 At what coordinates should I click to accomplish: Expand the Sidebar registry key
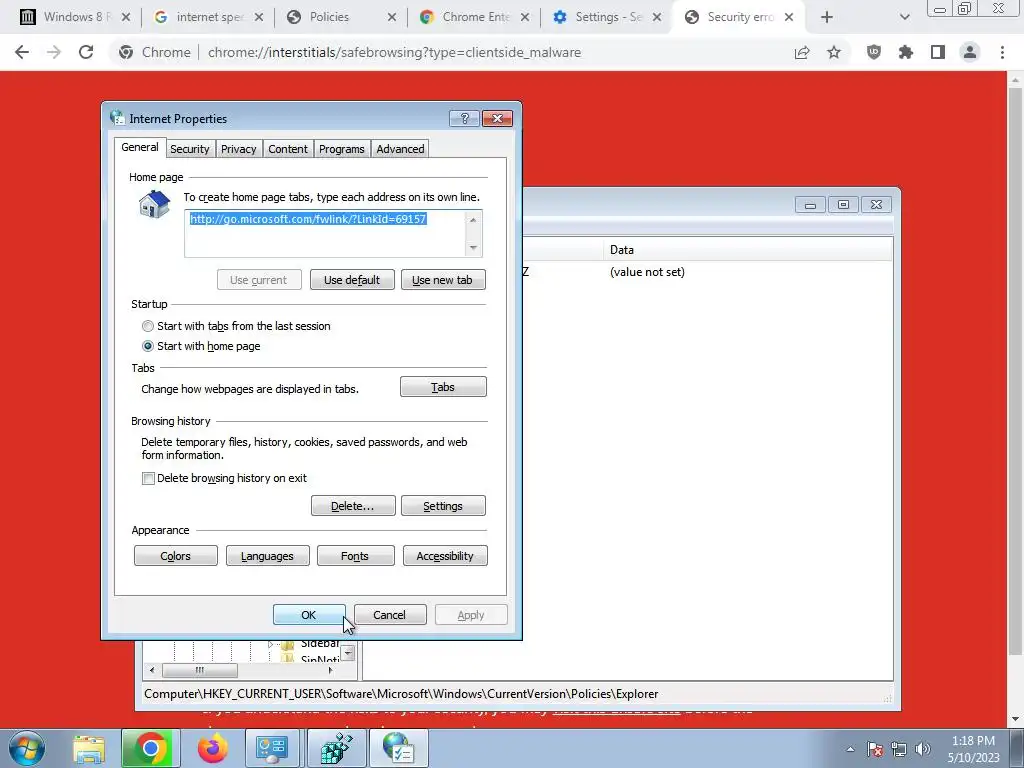click(271, 644)
